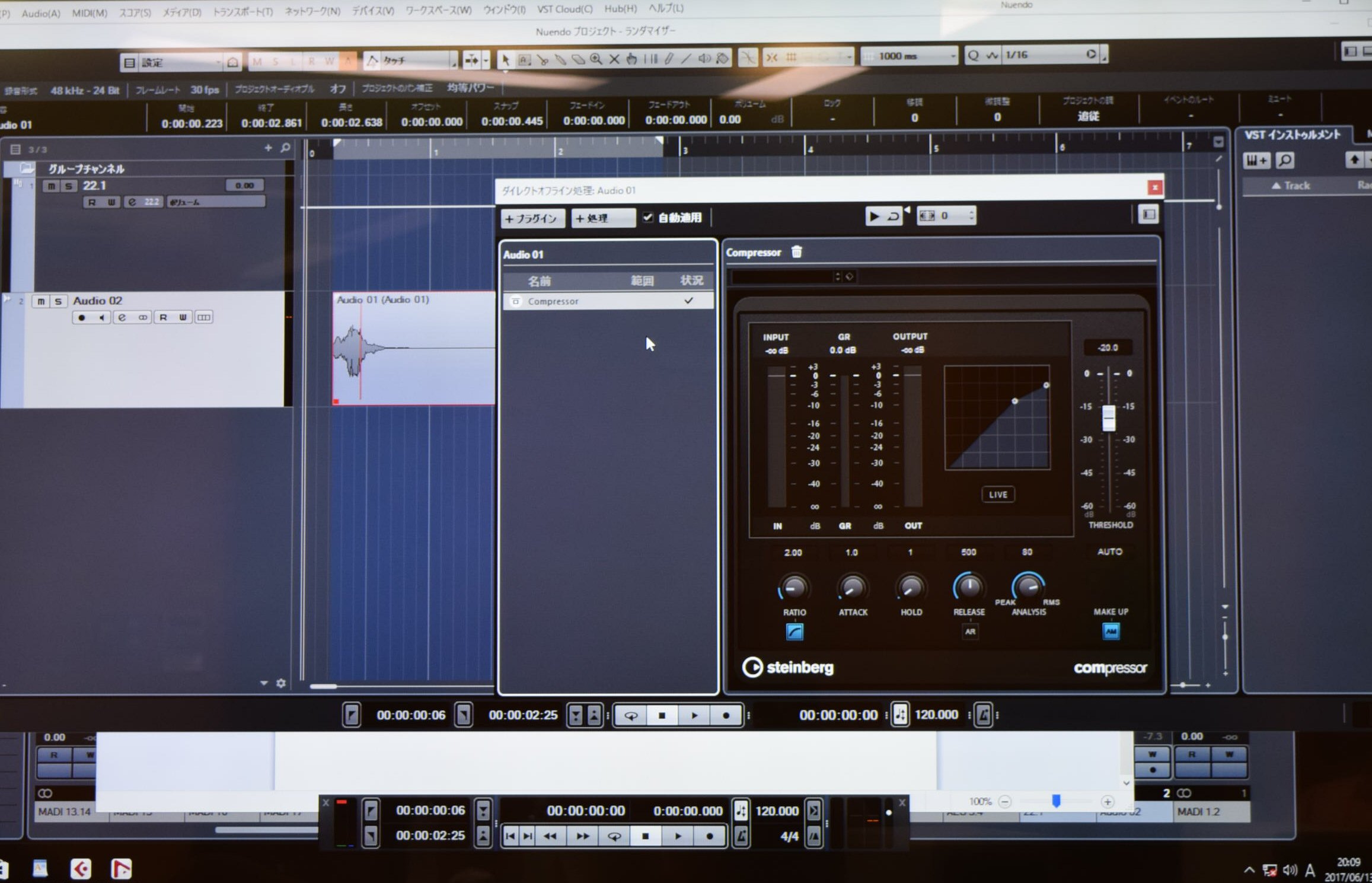Mute the 22.1 group track
The height and width of the screenshot is (883, 1372).
tap(52, 186)
